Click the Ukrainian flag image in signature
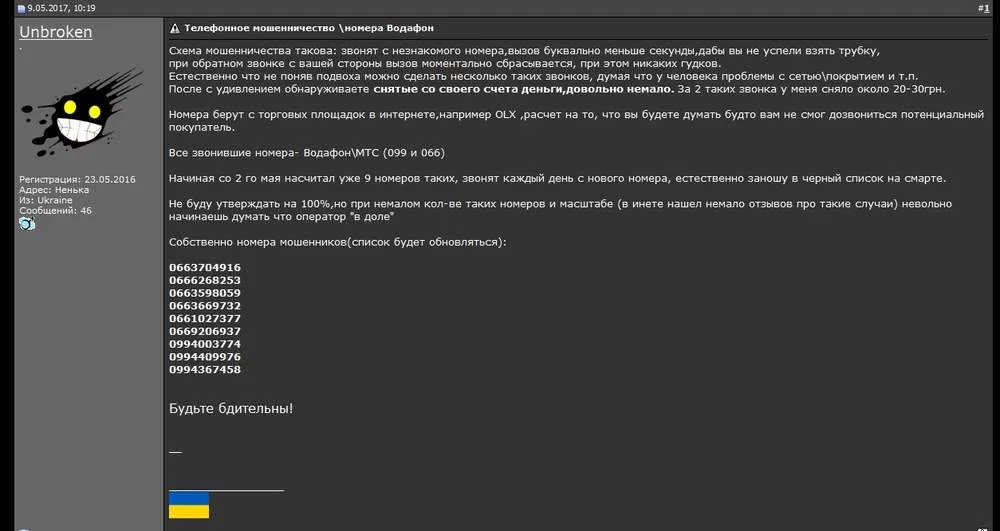The width and height of the screenshot is (1000, 531). [x=189, y=504]
